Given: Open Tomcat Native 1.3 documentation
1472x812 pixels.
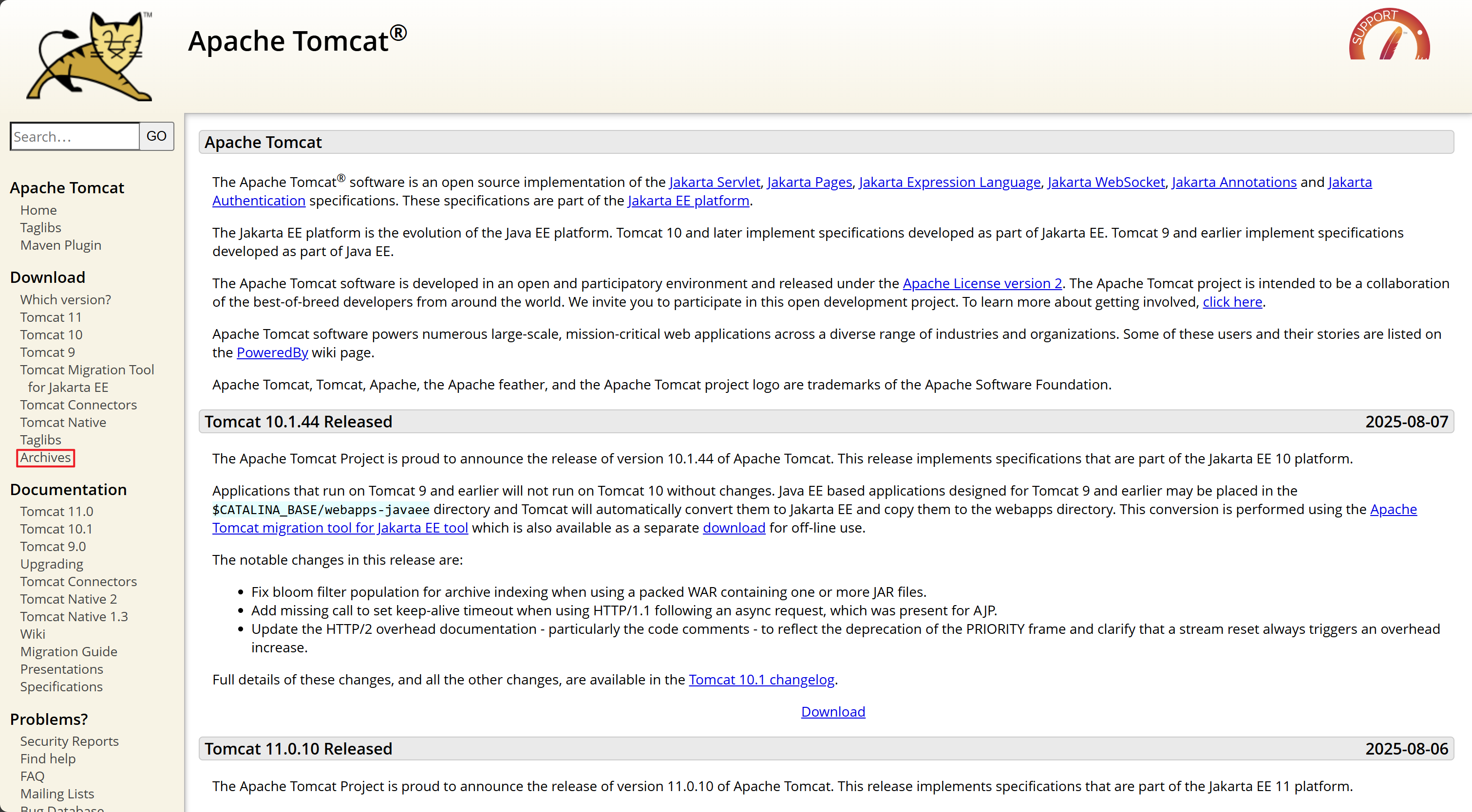Looking at the screenshot, I should click(x=74, y=617).
